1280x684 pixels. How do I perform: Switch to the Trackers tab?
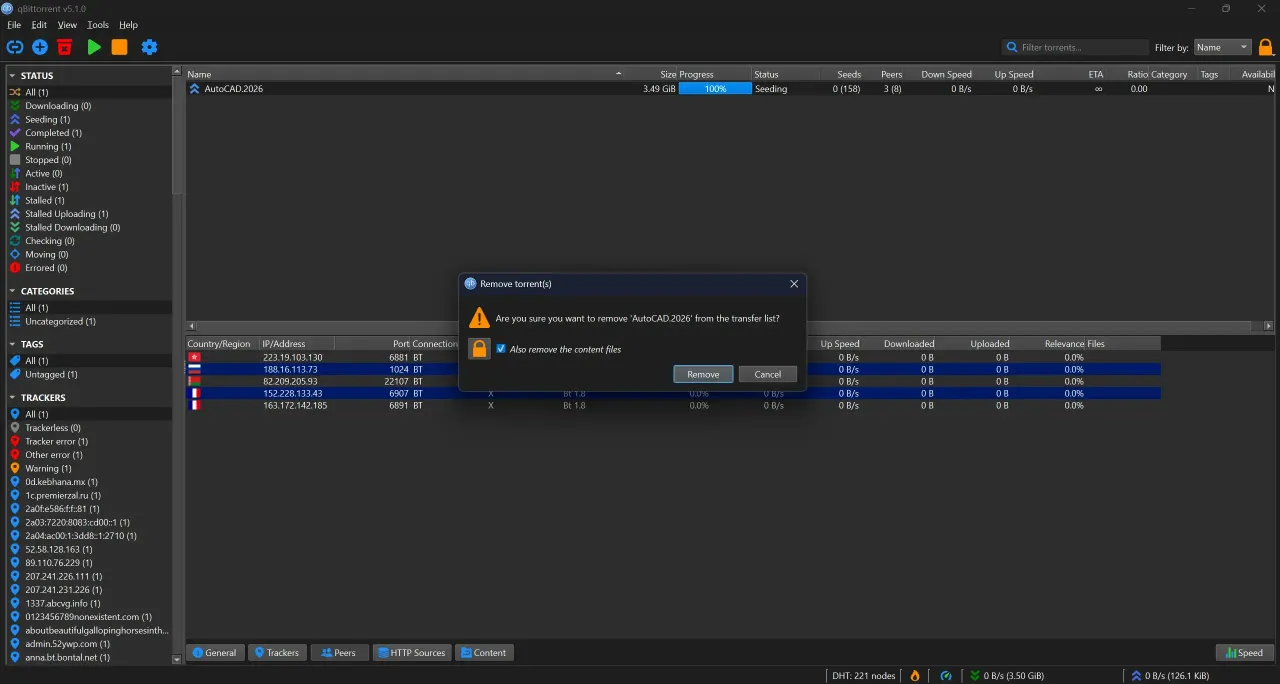[x=277, y=653]
